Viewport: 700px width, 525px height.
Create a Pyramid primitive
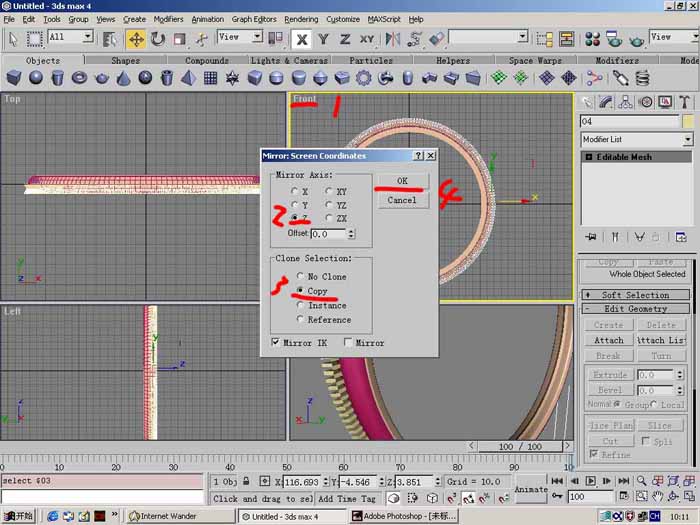click(189, 78)
